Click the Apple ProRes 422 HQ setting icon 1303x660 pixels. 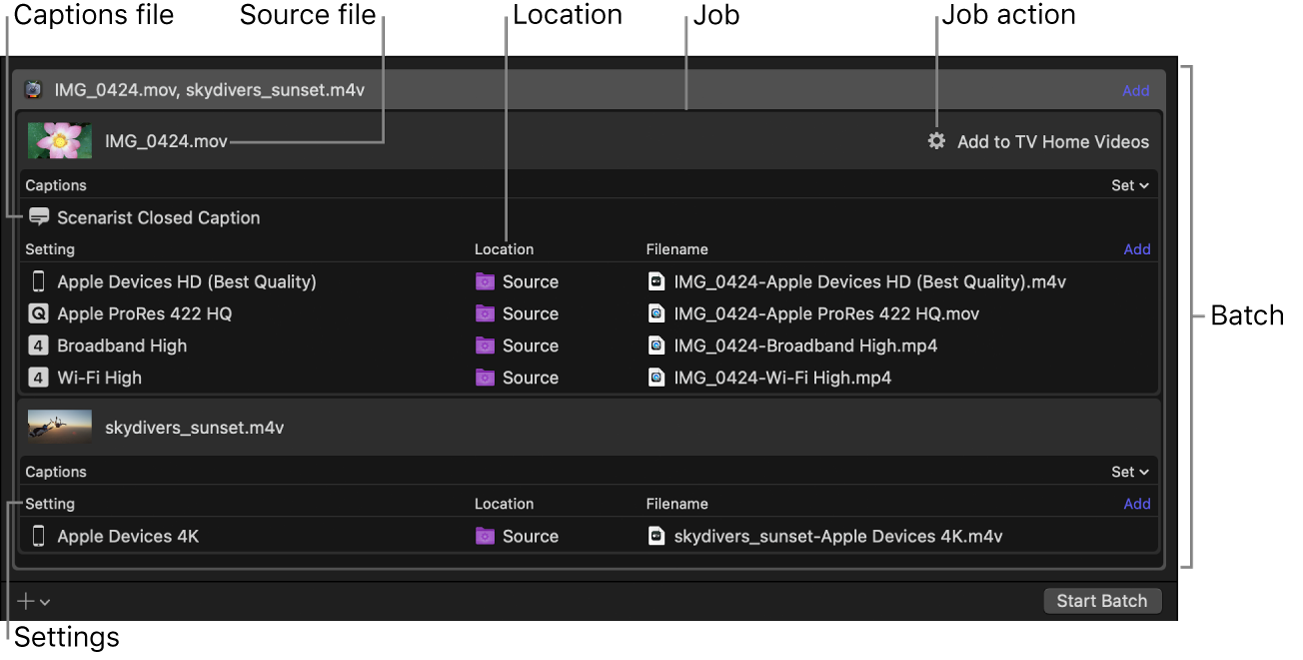[x=40, y=313]
